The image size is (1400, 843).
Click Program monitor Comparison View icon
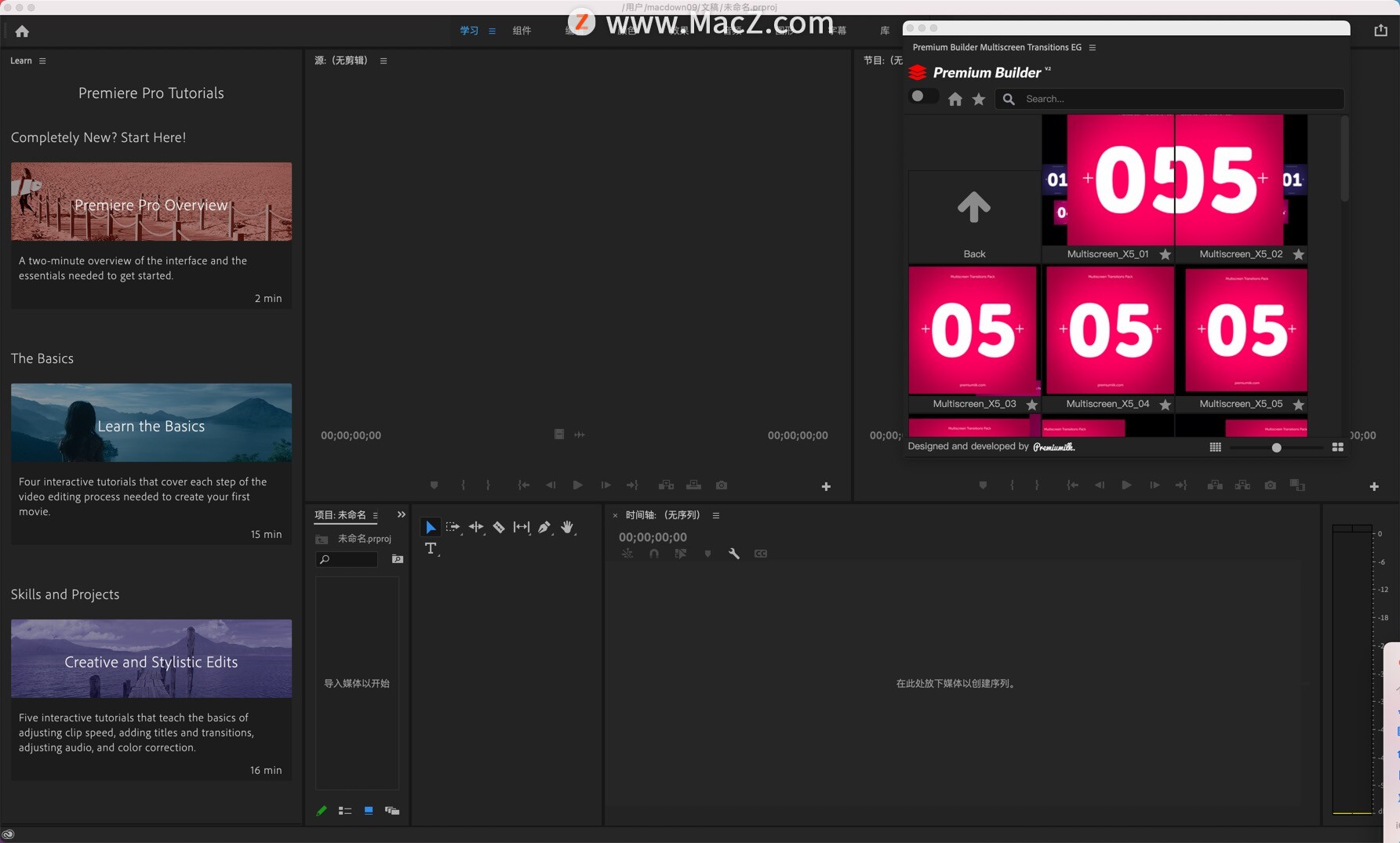pos(1298,485)
